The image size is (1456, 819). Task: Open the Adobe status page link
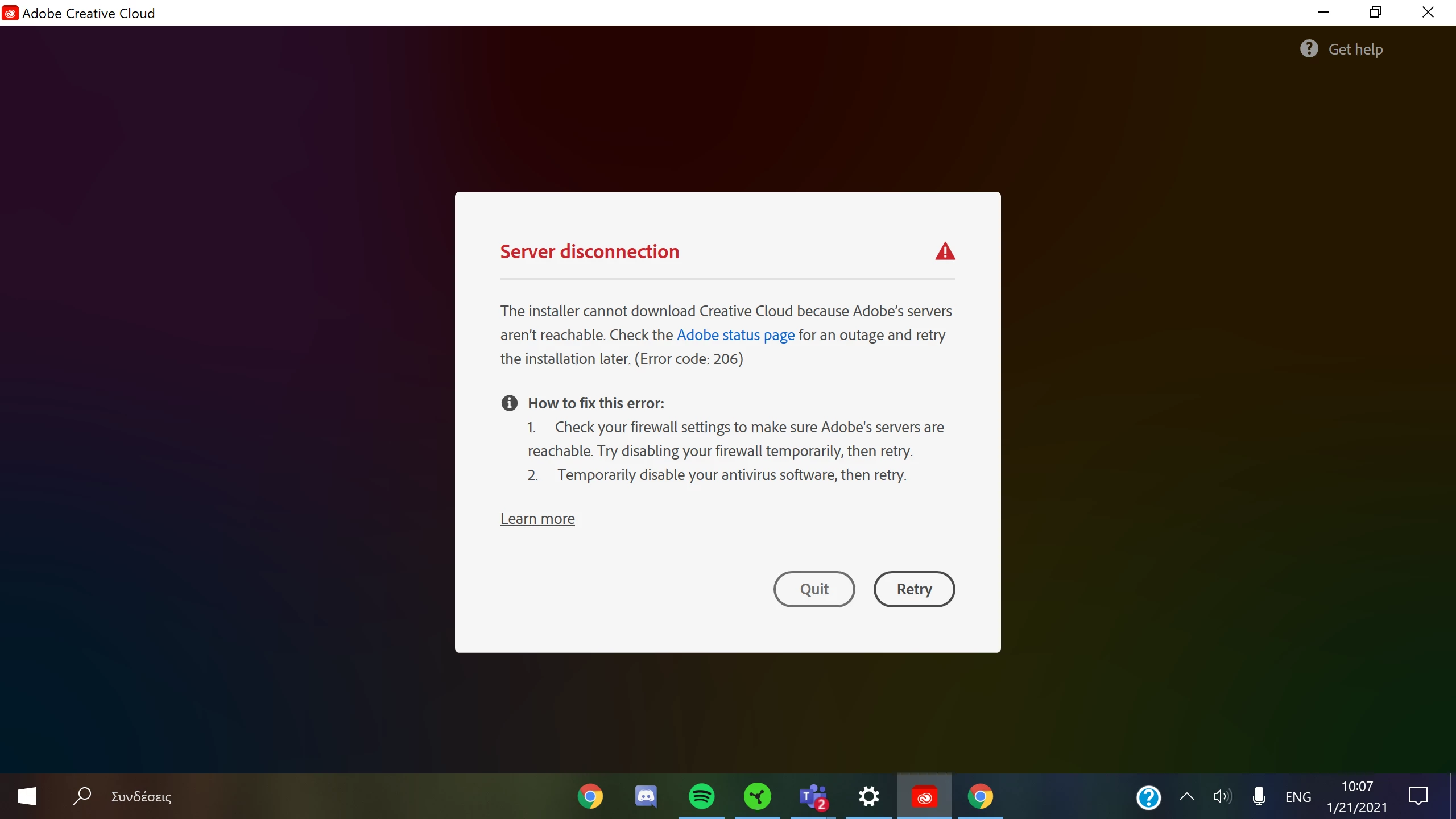(x=735, y=335)
